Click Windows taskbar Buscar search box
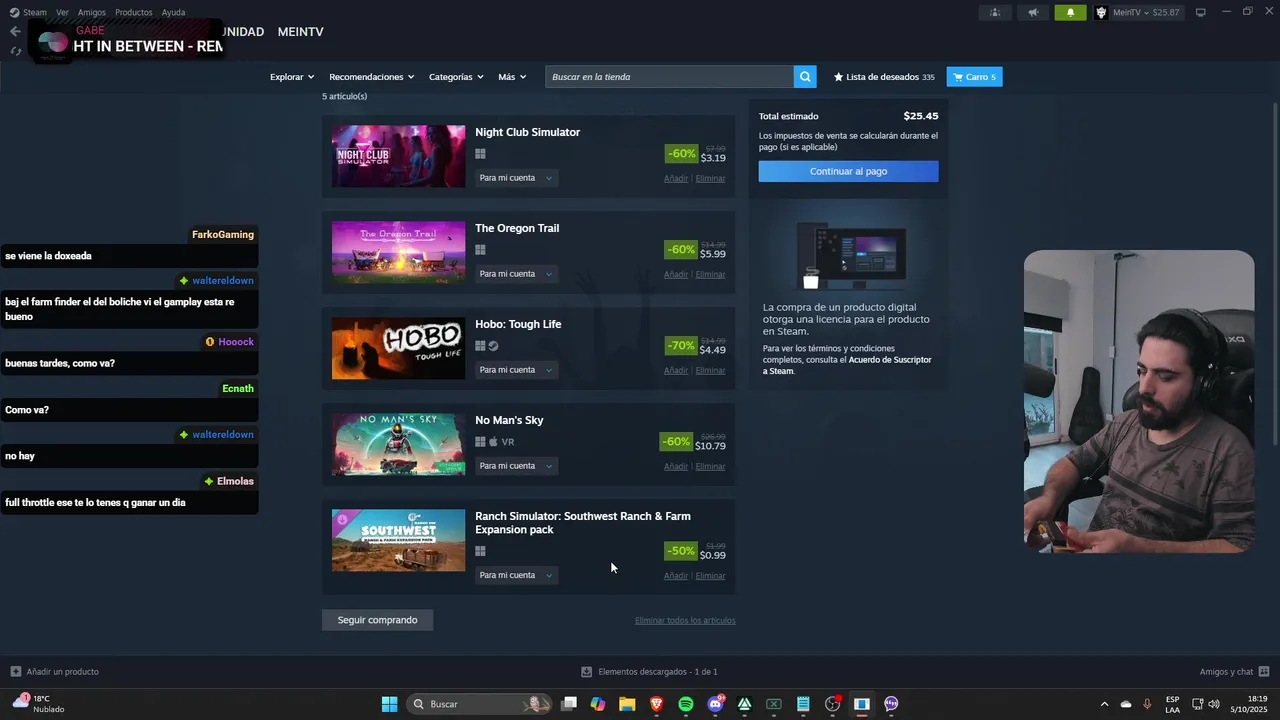Image resolution: width=1280 pixels, height=720 pixels. point(478,704)
